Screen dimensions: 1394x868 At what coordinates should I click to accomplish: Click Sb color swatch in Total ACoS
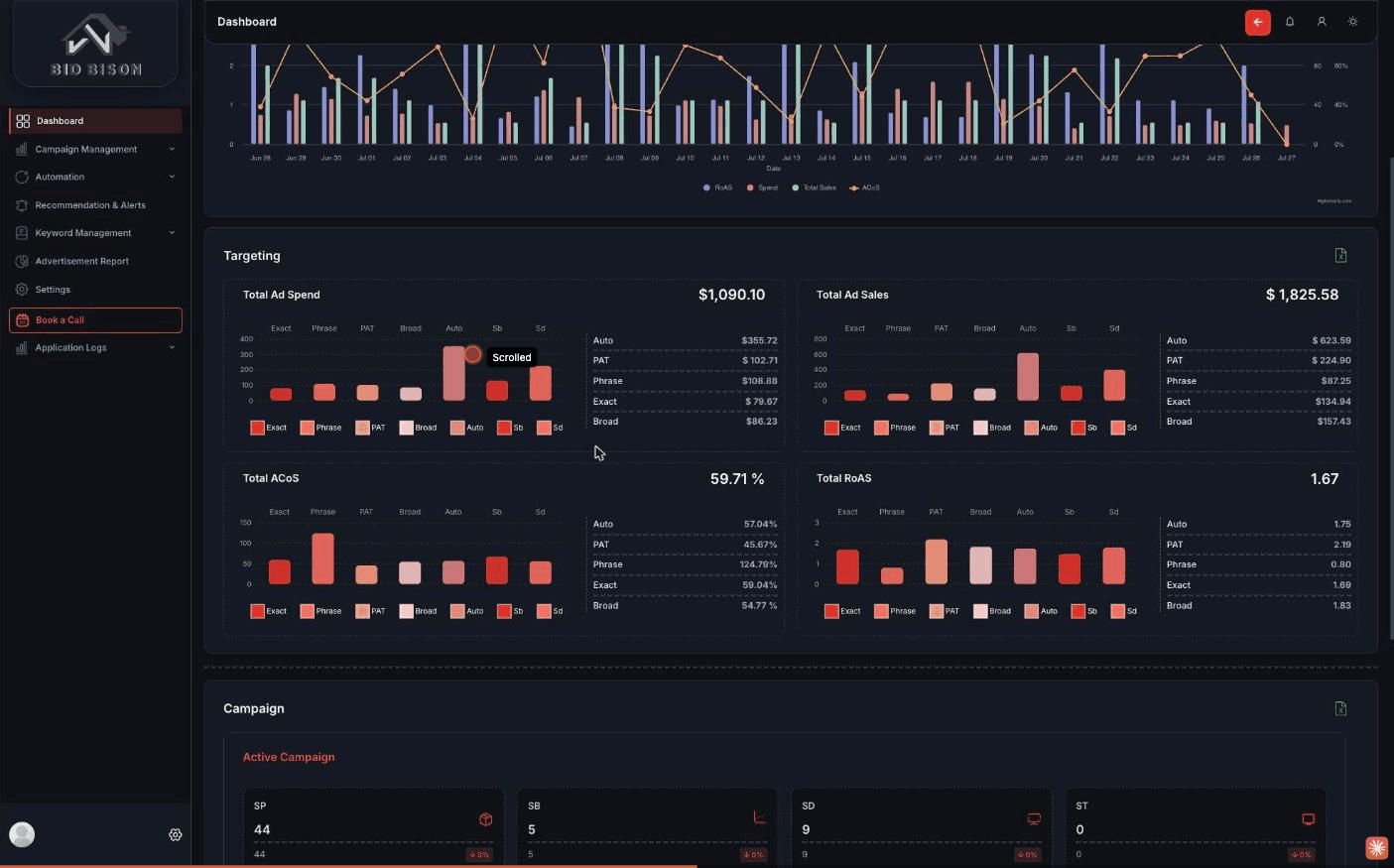point(504,611)
